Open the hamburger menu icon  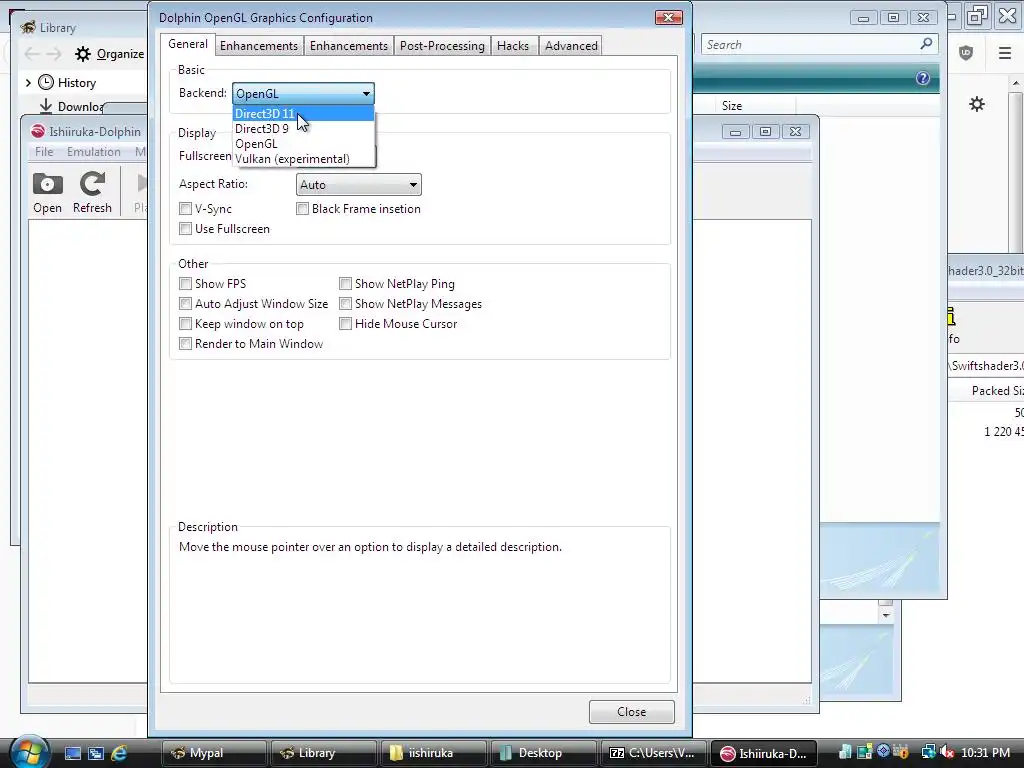click(1005, 53)
